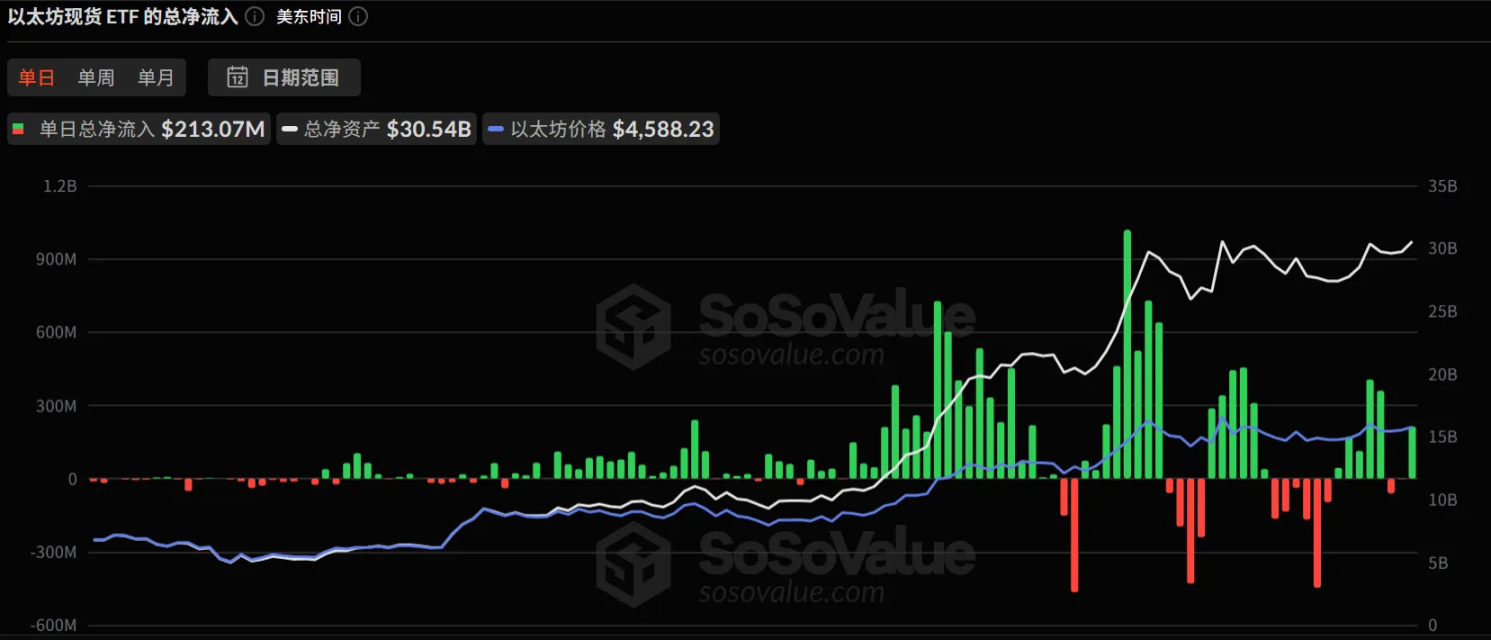
Task: Click the green-red icon beside 单日总净流入
Action: point(18,129)
